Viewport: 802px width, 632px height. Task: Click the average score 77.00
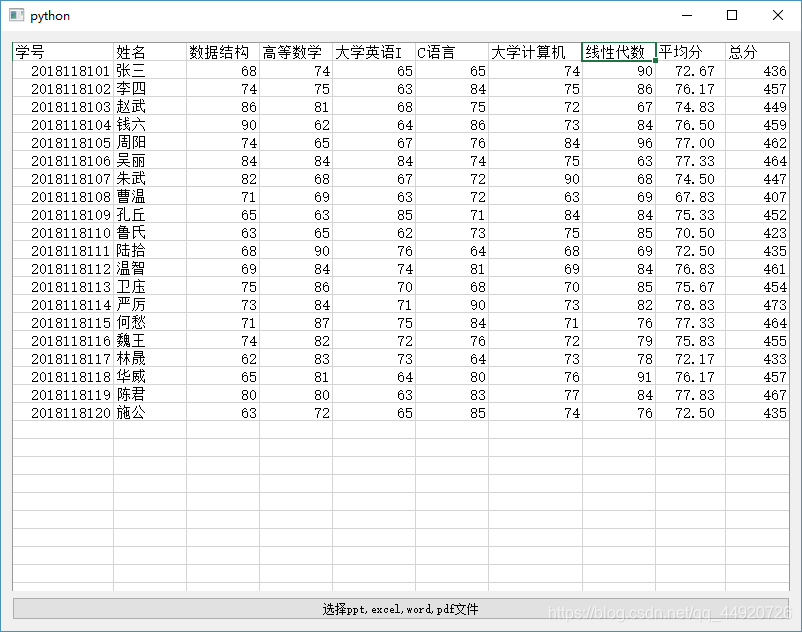pyautogui.click(x=690, y=142)
